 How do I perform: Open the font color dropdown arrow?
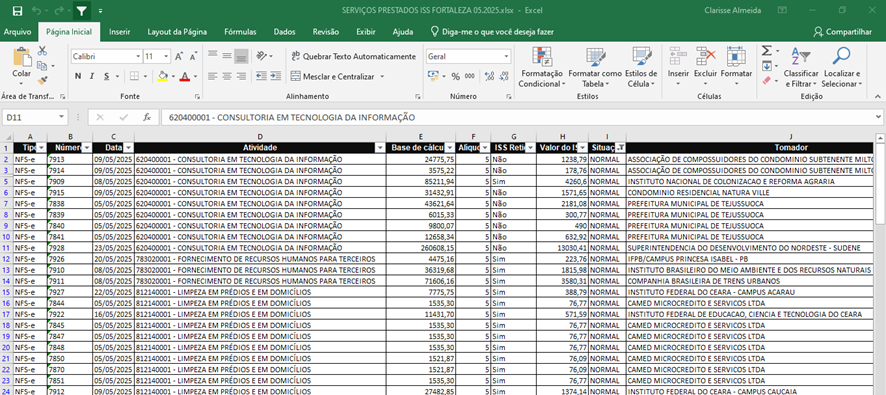[195, 76]
